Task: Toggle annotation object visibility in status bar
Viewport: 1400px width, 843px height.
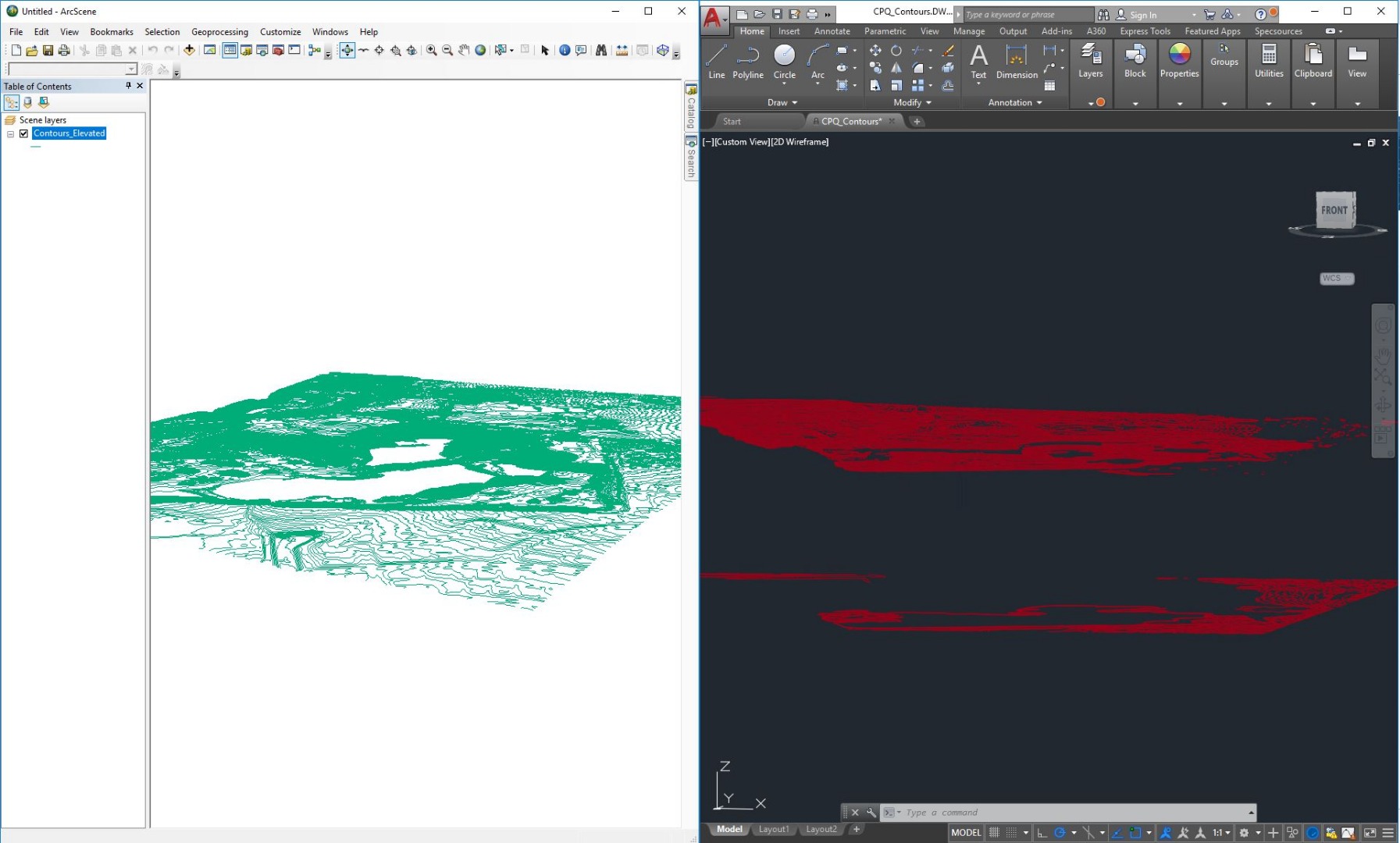Action: (1166, 833)
